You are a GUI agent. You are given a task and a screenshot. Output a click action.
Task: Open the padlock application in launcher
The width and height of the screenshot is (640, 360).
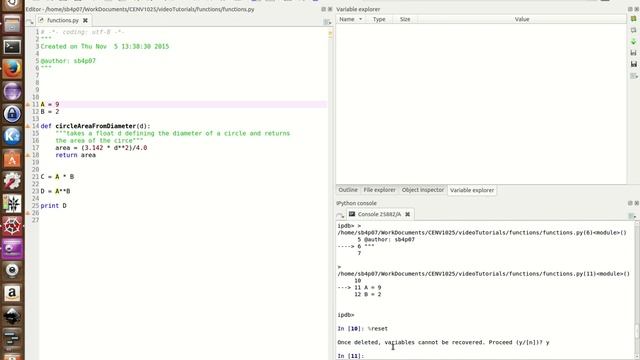(x=12, y=113)
